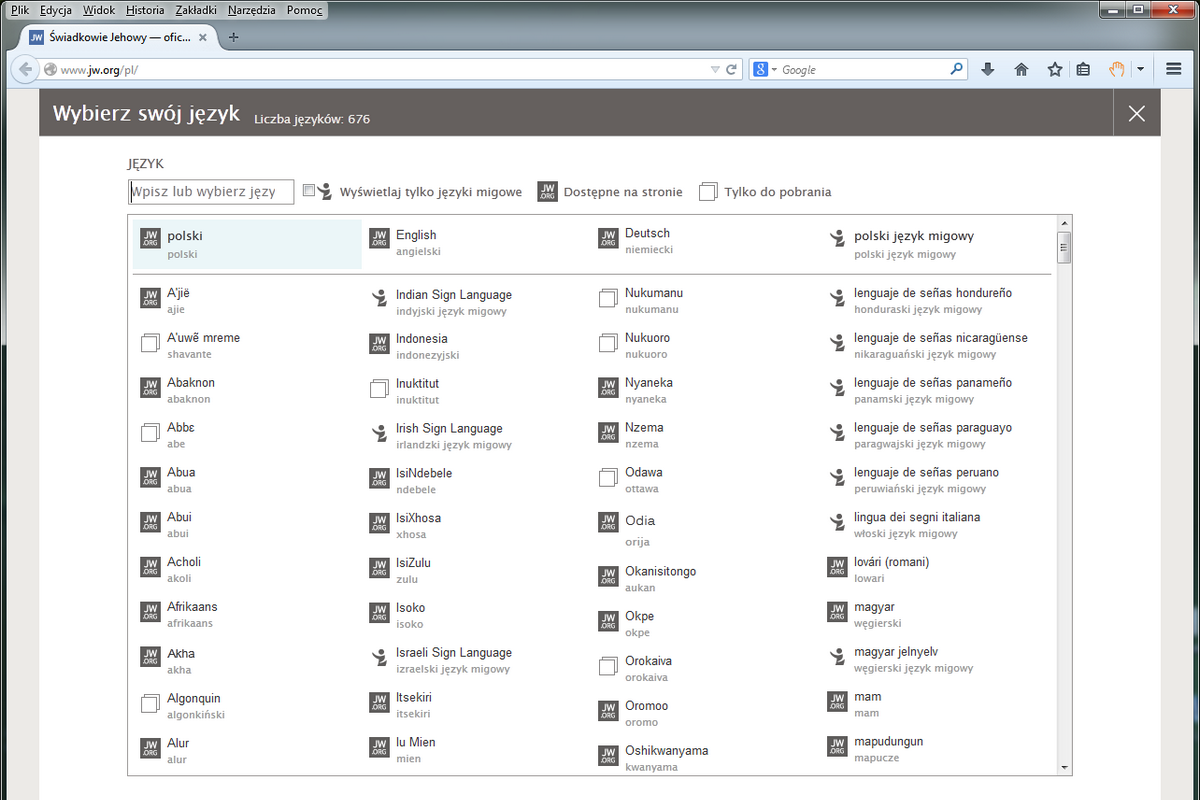Image resolution: width=1200 pixels, height=800 pixels.
Task: Open the Firefox hamburger menu
Action: (x=1174, y=69)
